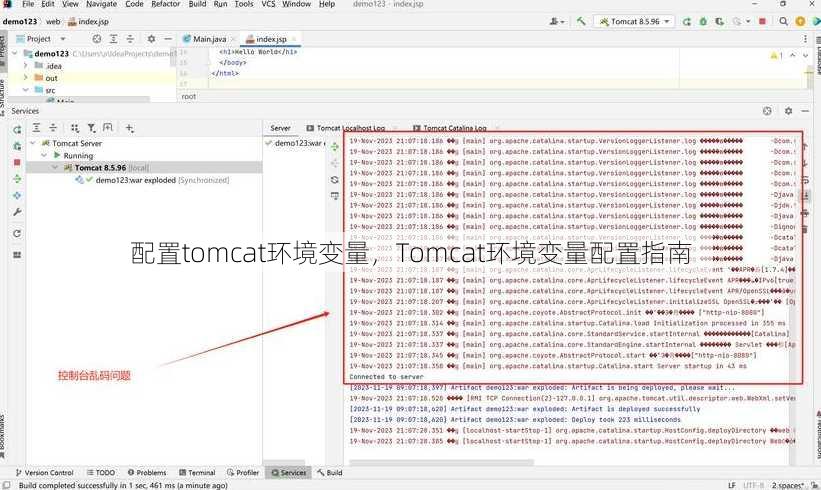Screen dimensions: 821x490
Task: Open the Profiler tool window
Action: (x=243, y=472)
